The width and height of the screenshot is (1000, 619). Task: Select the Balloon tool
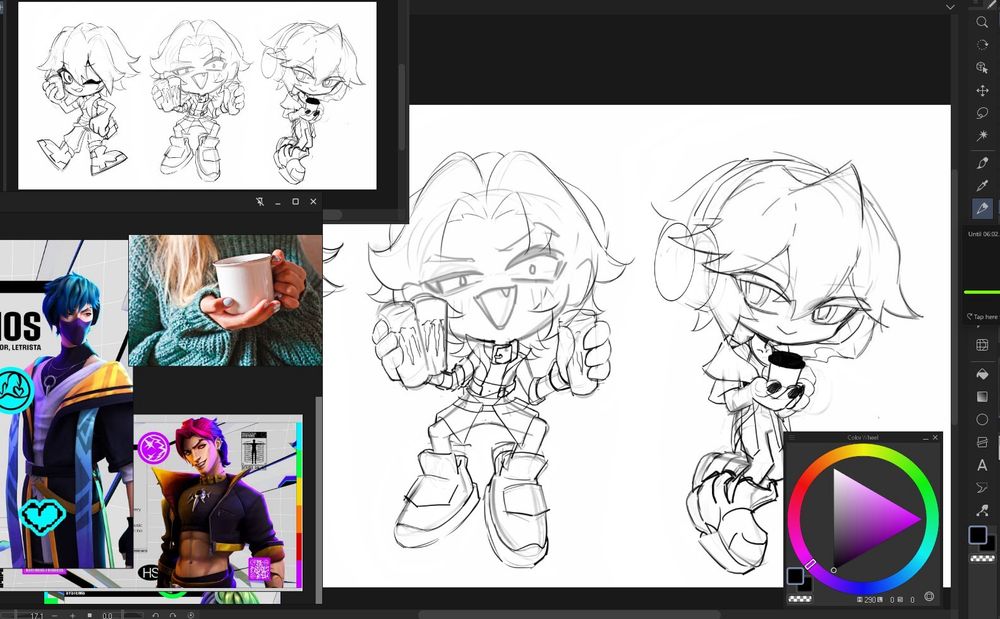982,488
